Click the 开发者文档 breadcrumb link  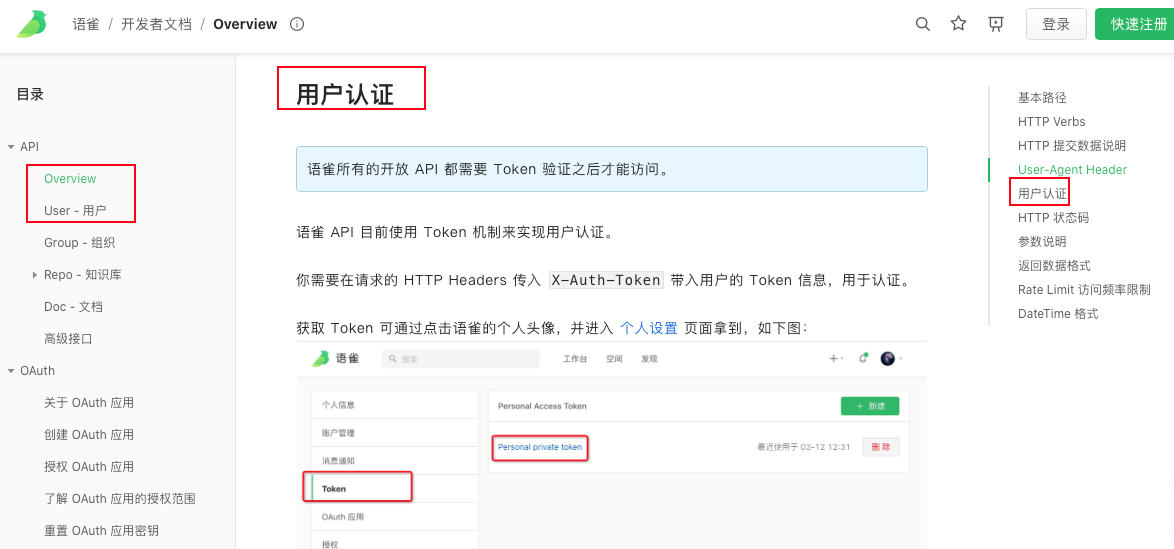click(156, 24)
